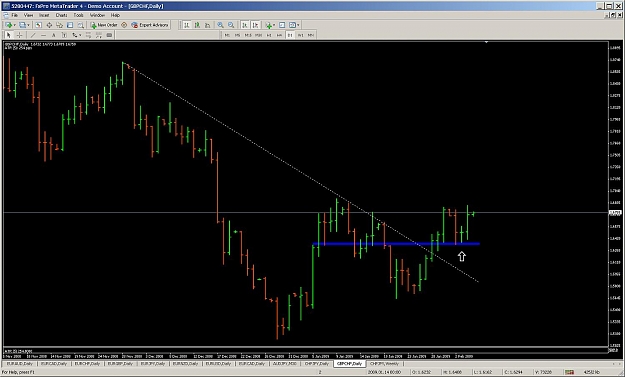625x377 pixels.
Task: Open the File menu
Action: click(15, 15)
